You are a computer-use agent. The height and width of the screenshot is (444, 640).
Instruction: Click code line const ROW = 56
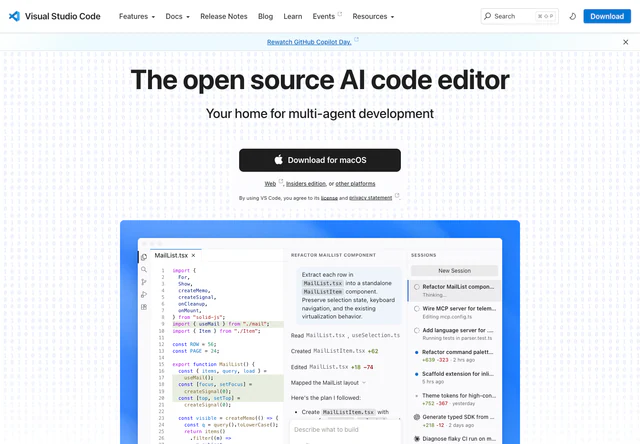[x=194, y=344]
